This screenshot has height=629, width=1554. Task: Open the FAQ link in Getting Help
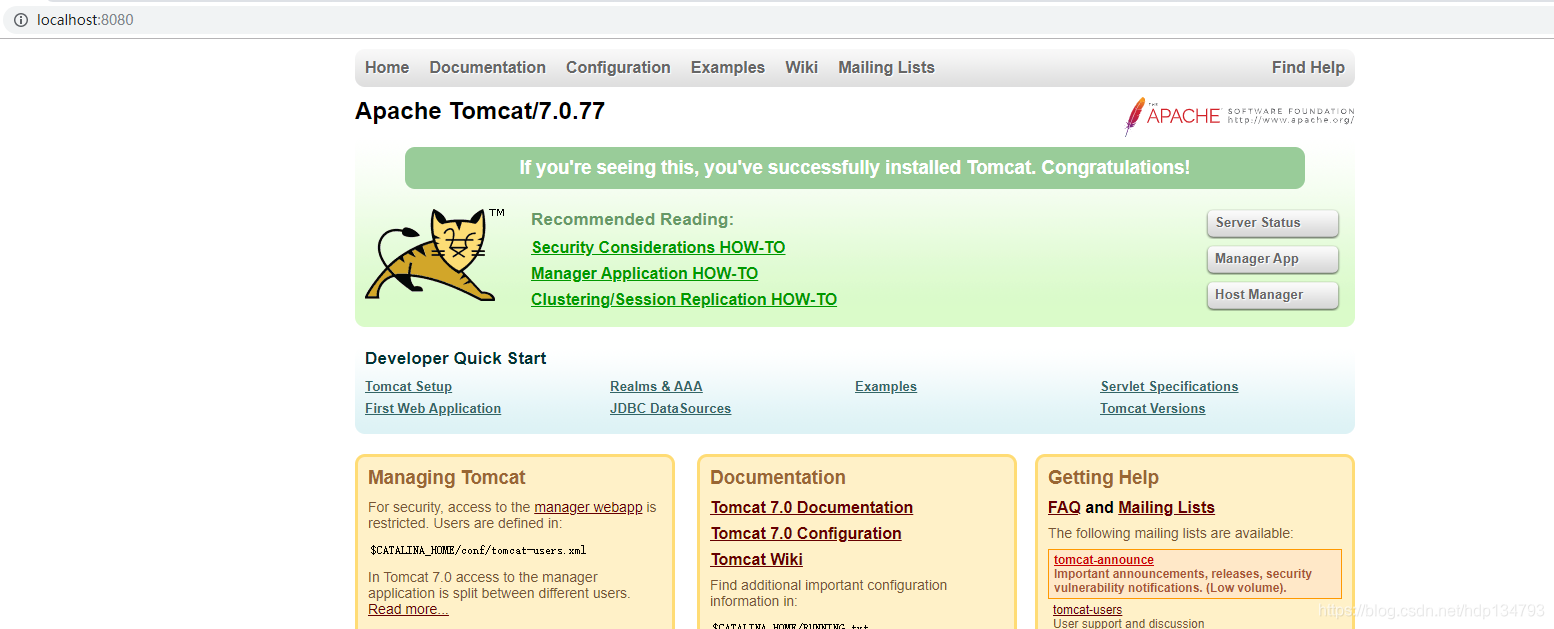(x=1064, y=507)
